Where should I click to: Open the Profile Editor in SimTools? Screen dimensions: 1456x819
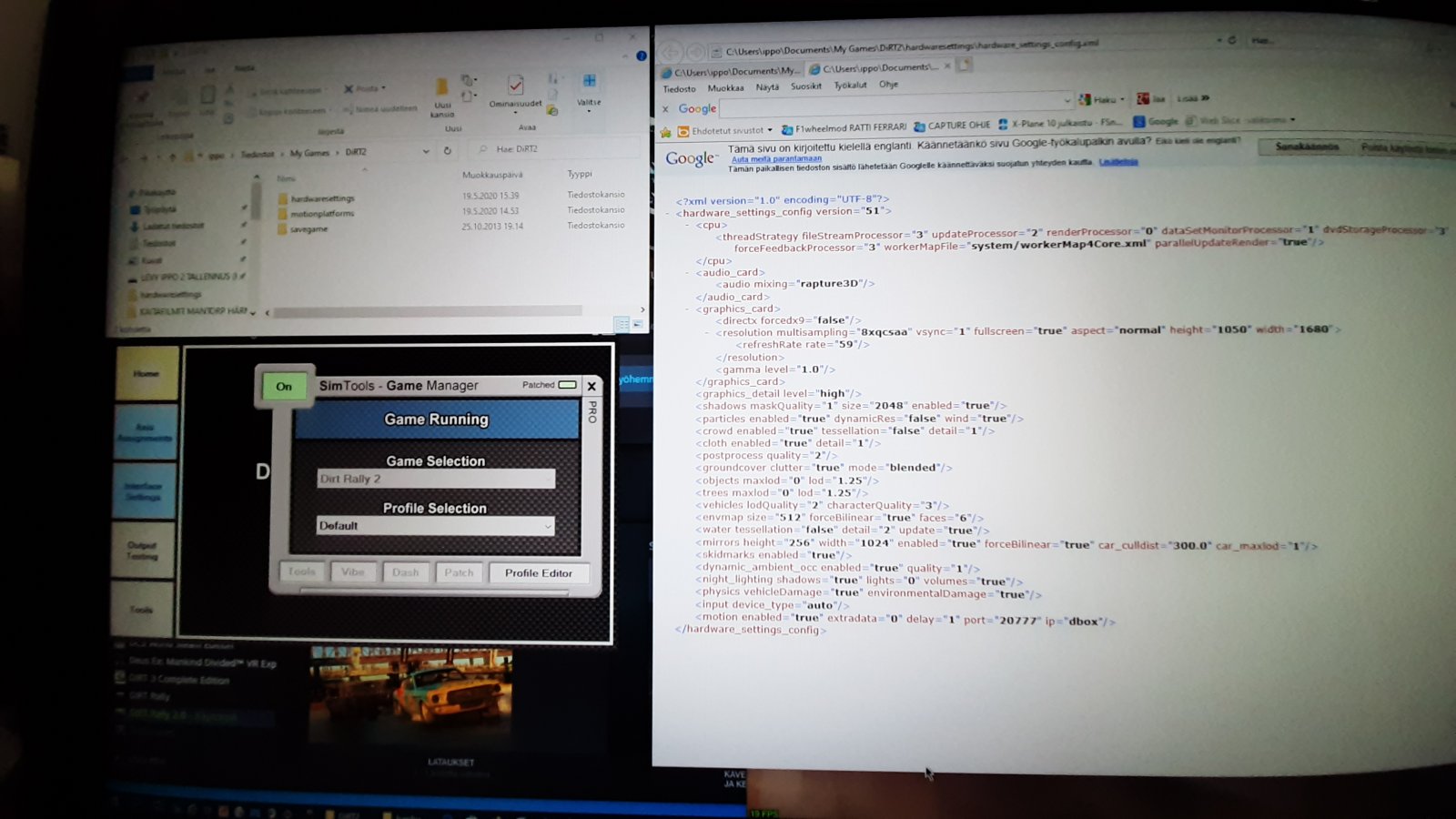539,573
